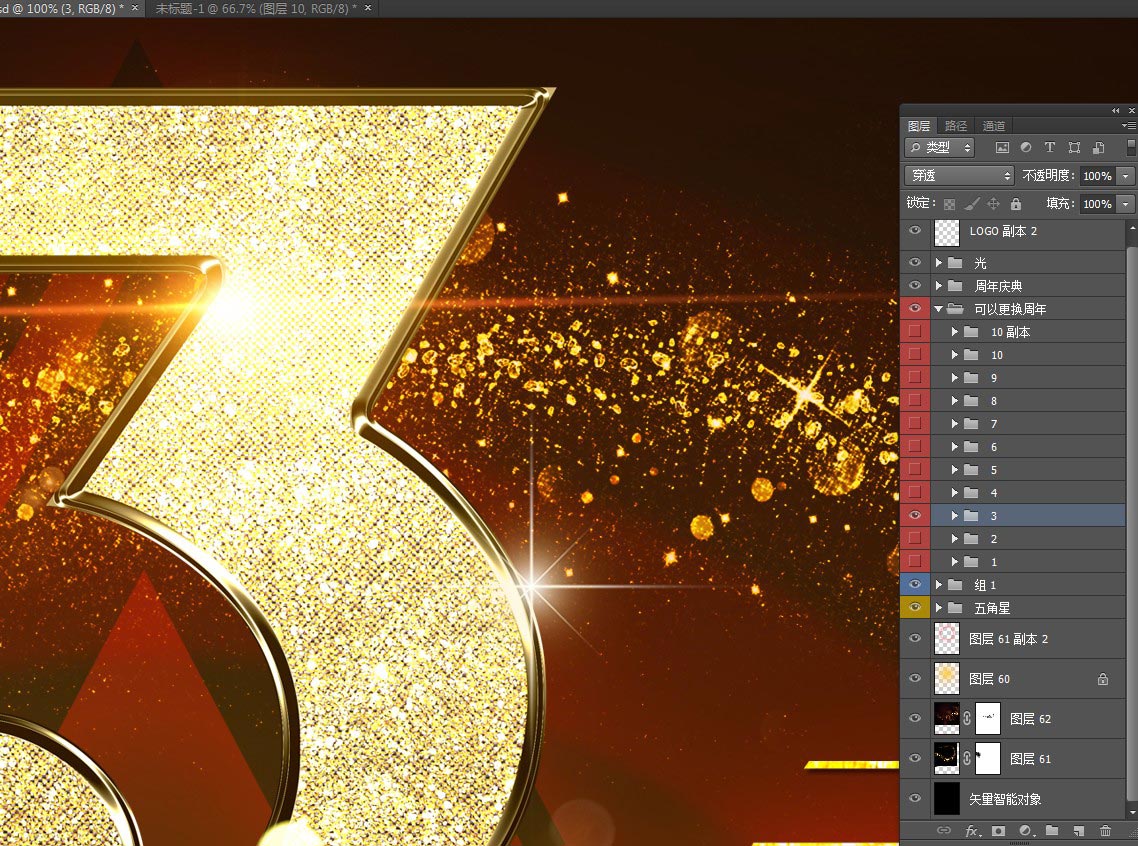Click the 不透明度 value field
This screenshot has width=1138, height=846.
pyautogui.click(x=1097, y=176)
